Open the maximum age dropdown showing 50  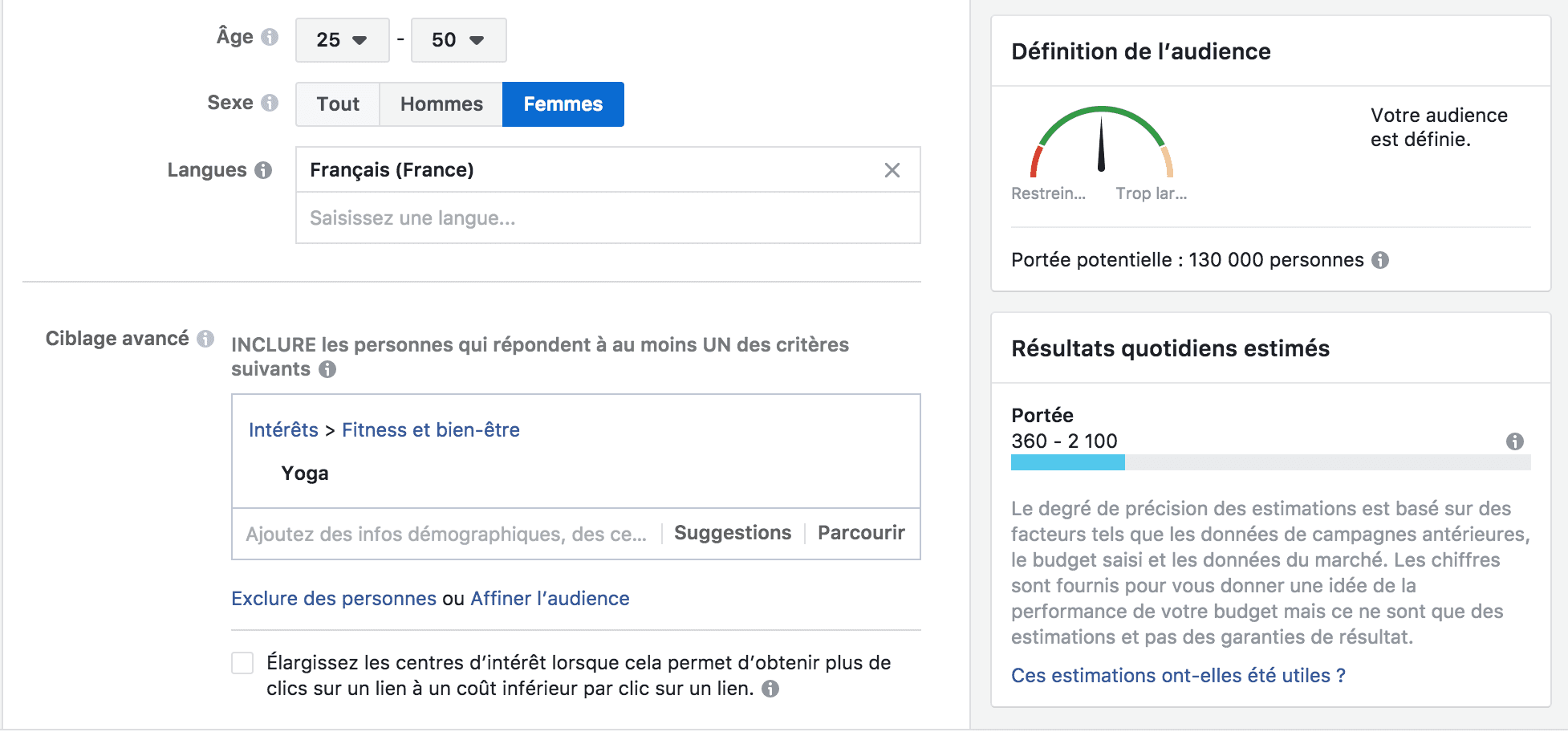(458, 40)
